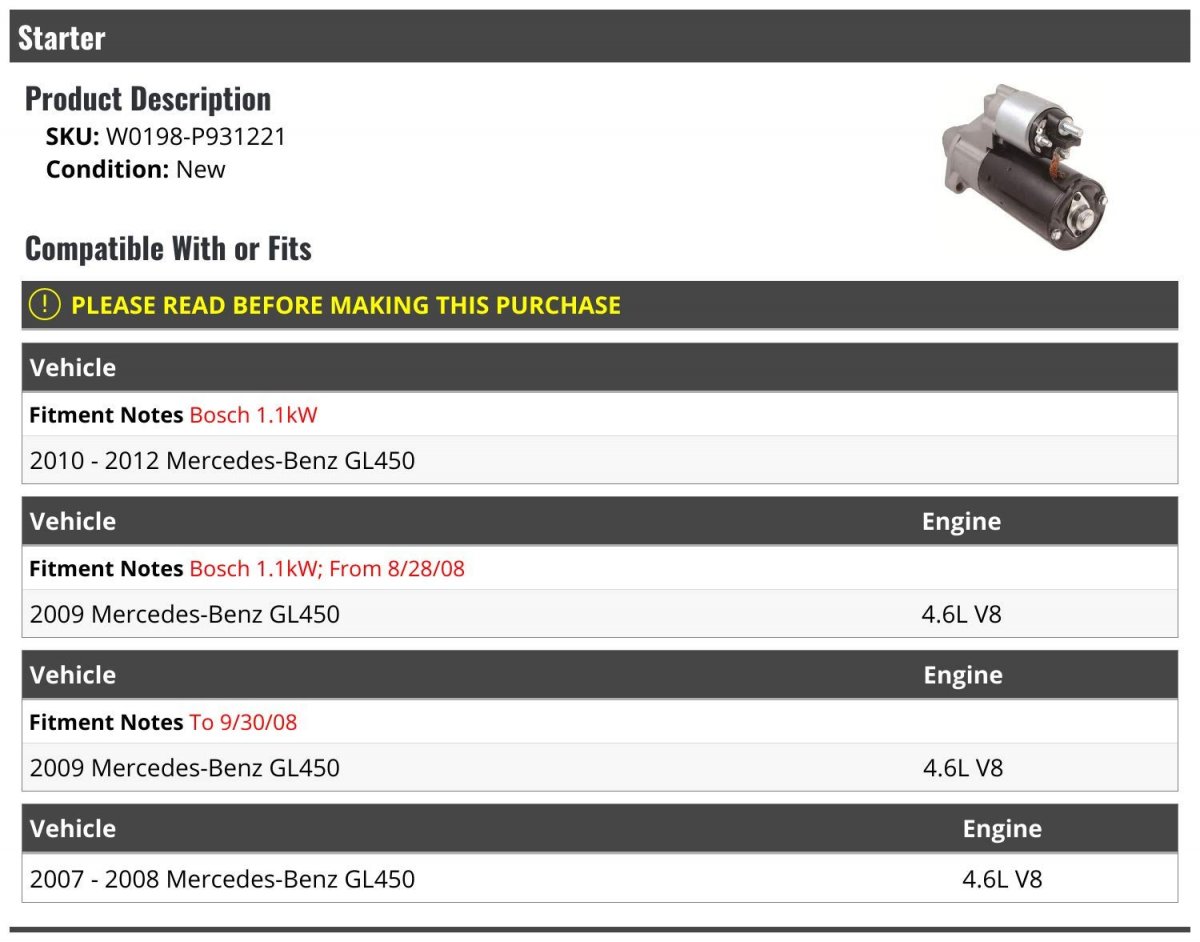Select 2009 GL450 row under To 9/30/08
Image resolution: width=1200 pixels, height=942 pixels.
pyautogui.click(x=600, y=768)
